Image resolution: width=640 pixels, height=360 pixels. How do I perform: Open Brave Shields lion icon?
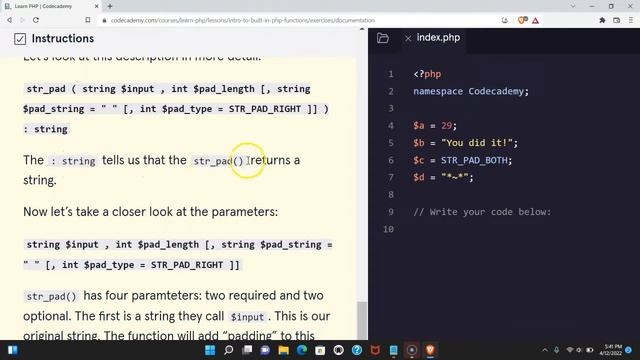point(522,20)
